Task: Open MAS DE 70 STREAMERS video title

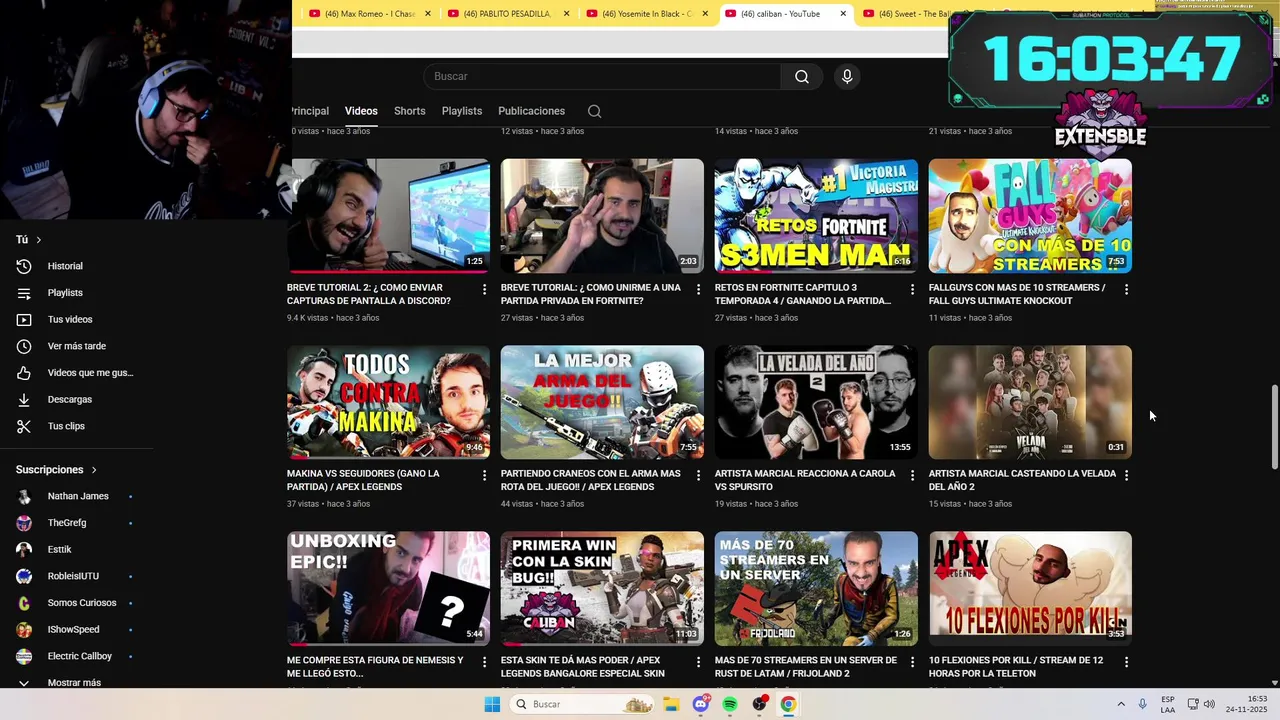Action: [x=806, y=667]
